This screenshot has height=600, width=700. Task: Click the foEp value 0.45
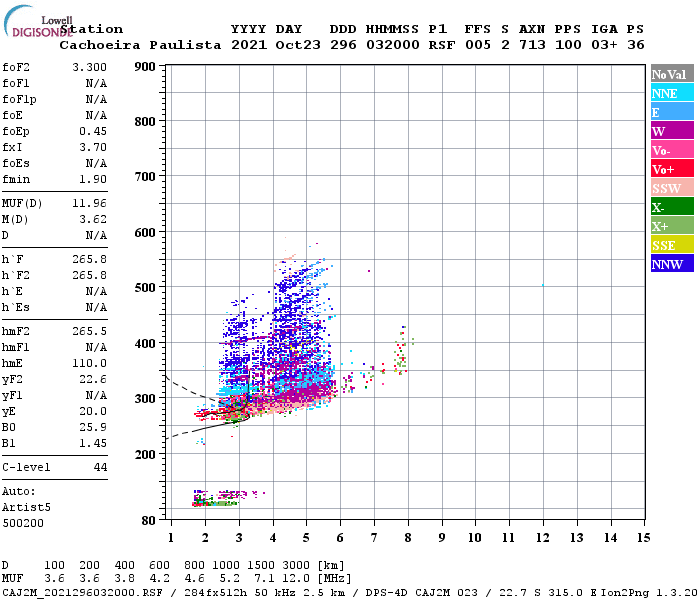coord(93,131)
